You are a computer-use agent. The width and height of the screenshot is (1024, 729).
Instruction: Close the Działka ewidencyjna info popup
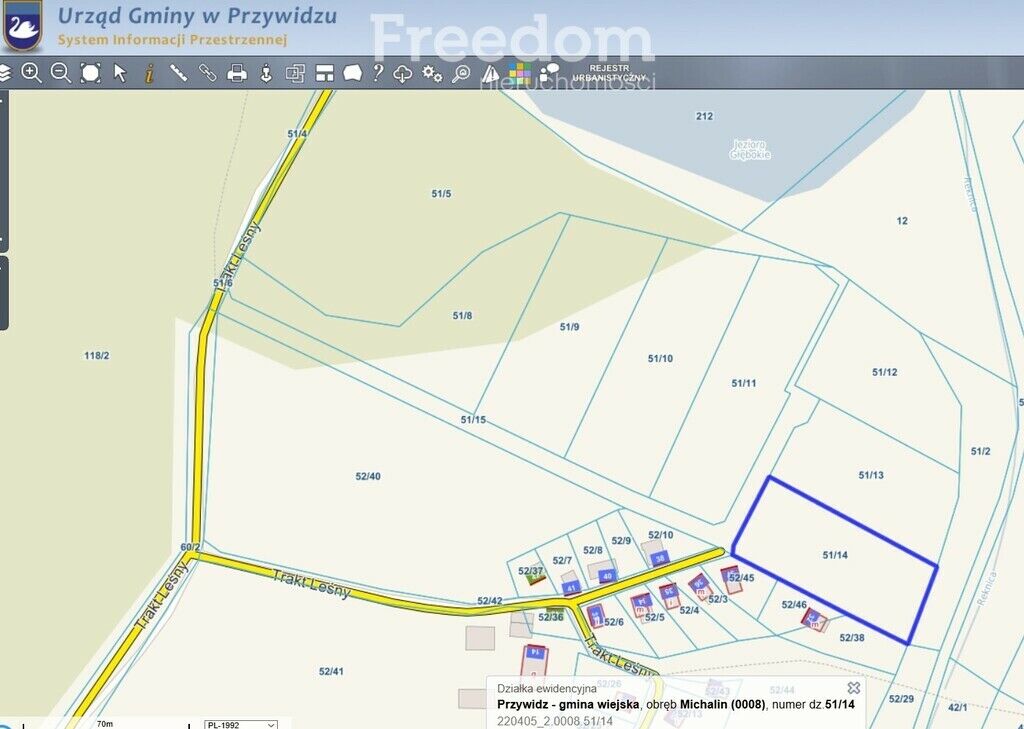(x=854, y=687)
